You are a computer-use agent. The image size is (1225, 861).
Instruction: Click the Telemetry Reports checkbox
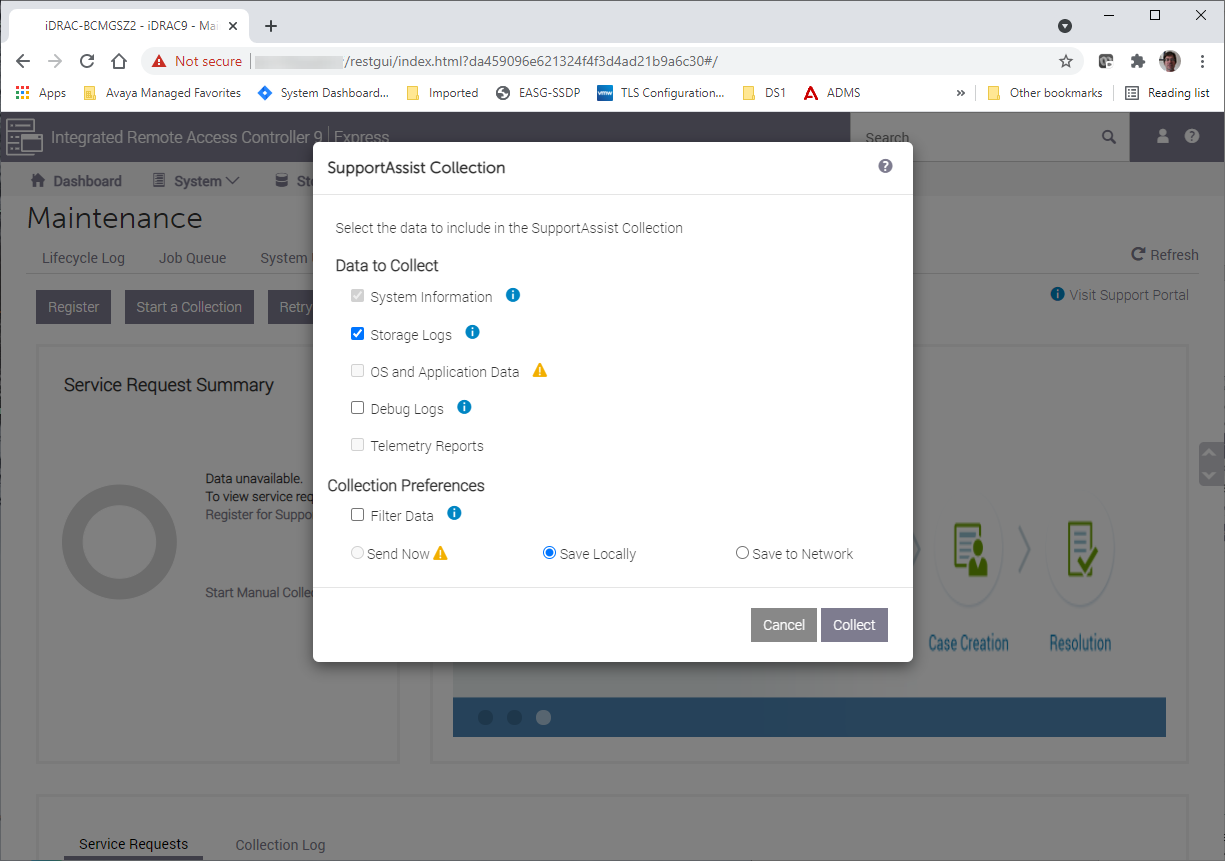357,445
